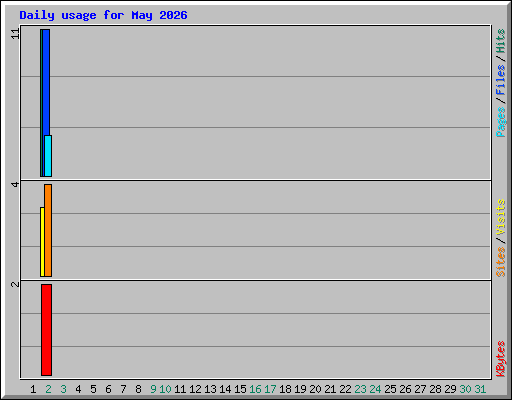Click day 3 on the x-axis

pos(63,389)
